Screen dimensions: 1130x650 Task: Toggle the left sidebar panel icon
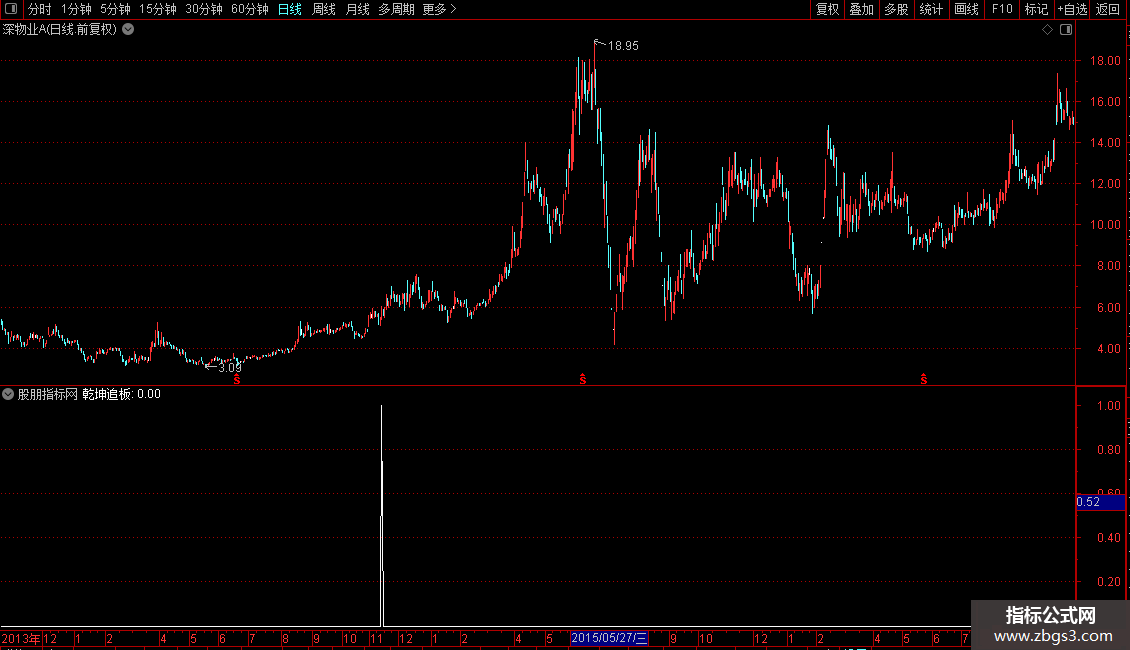point(11,9)
